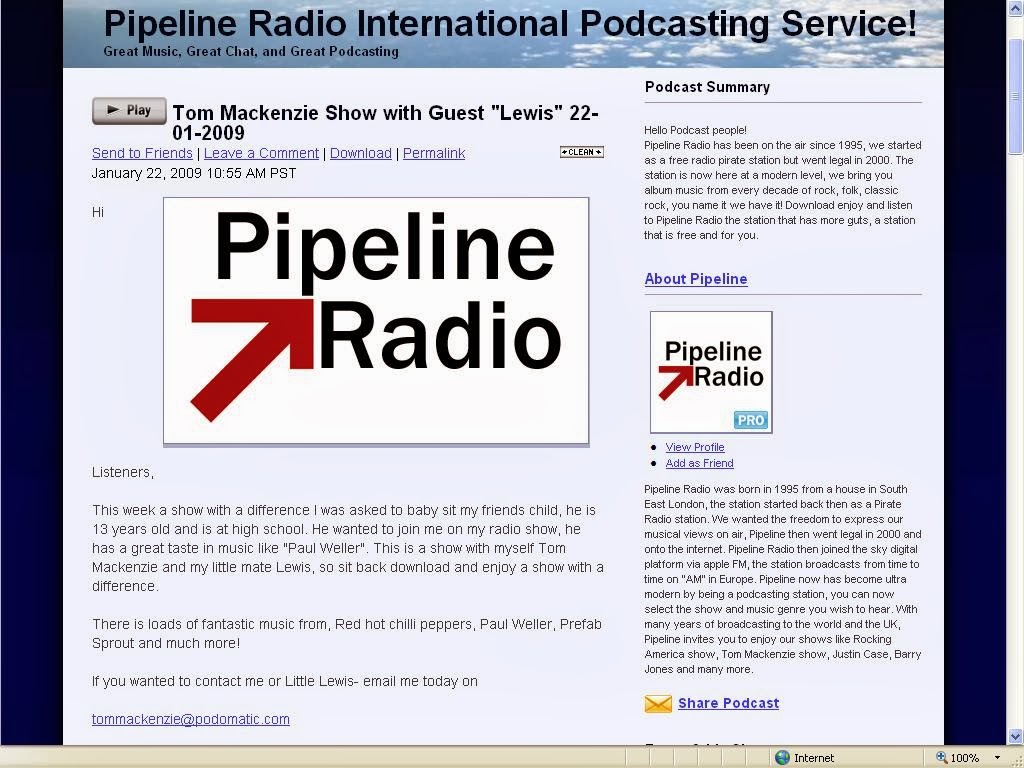Screen dimensions: 1024x768
Task: Click the episode title Tom Mackenzie Show
Action: pos(385,122)
